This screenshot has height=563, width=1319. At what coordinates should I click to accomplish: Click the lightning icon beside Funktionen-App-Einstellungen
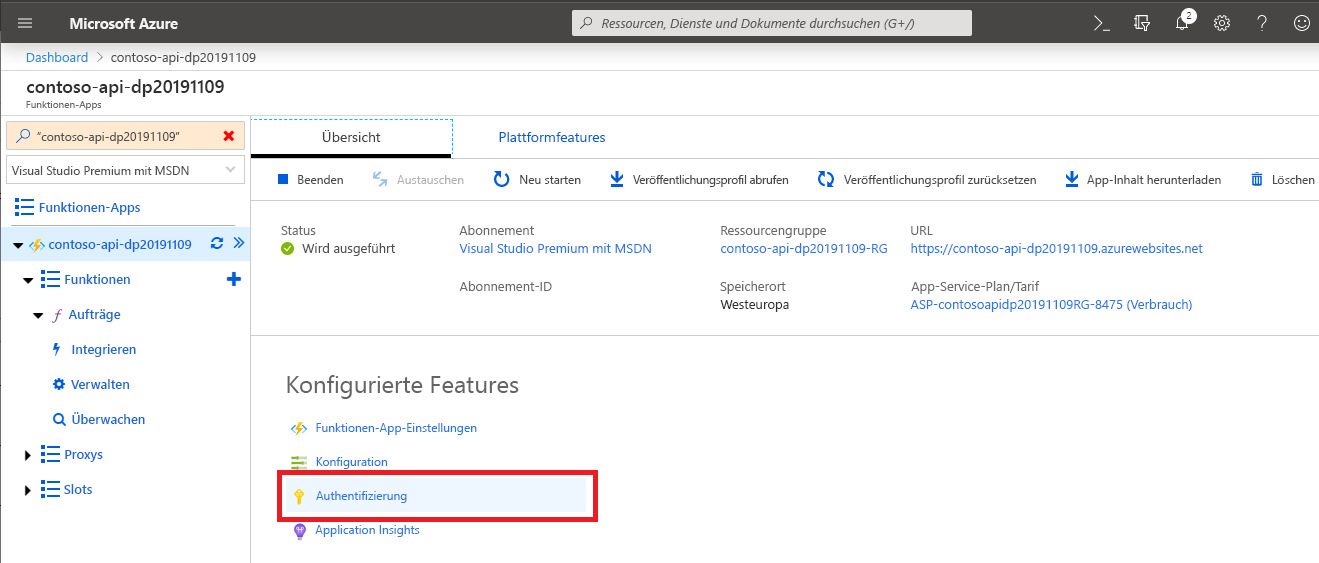coord(298,428)
